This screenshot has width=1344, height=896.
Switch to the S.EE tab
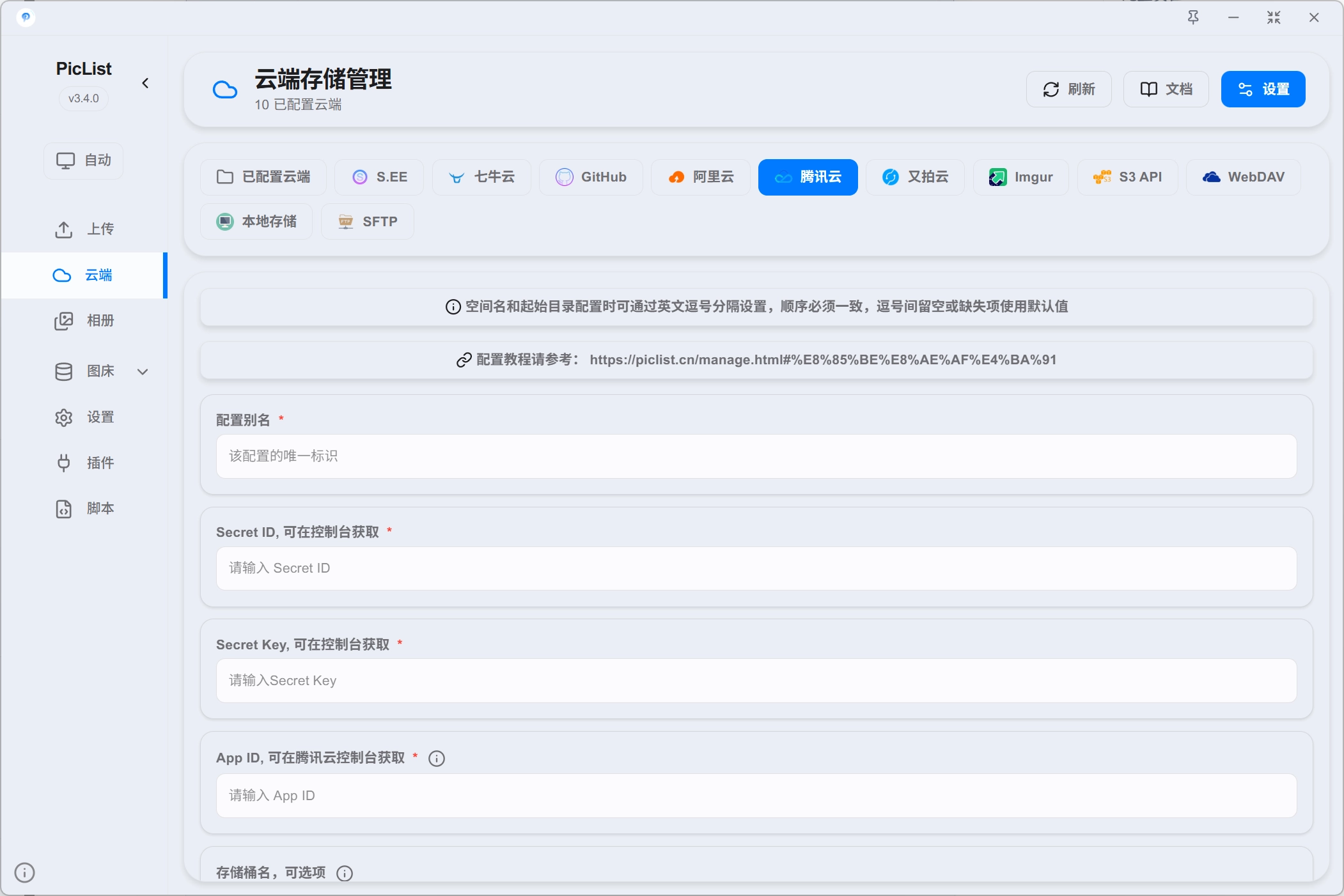click(379, 177)
